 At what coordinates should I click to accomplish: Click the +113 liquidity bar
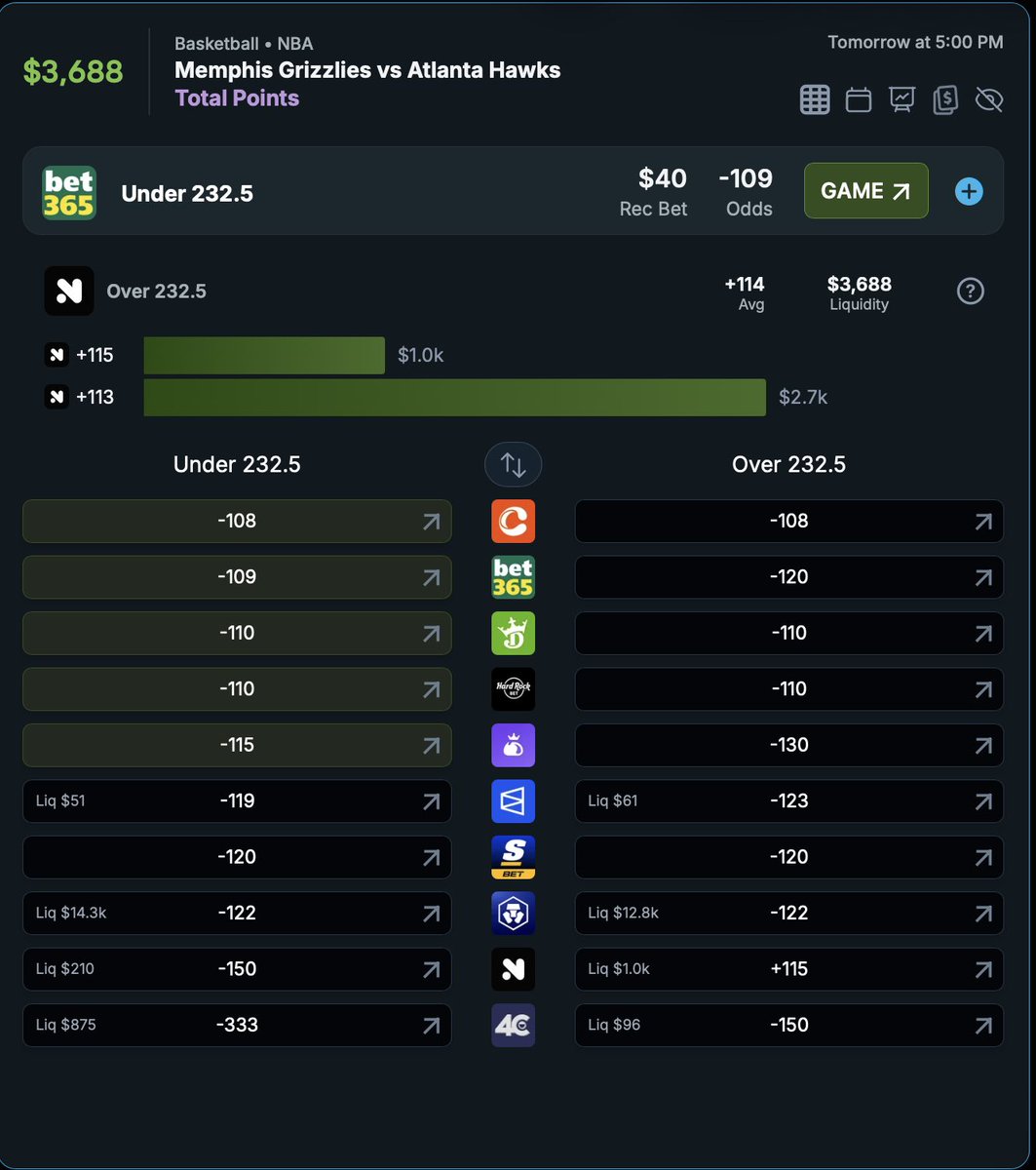tap(455, 398)
